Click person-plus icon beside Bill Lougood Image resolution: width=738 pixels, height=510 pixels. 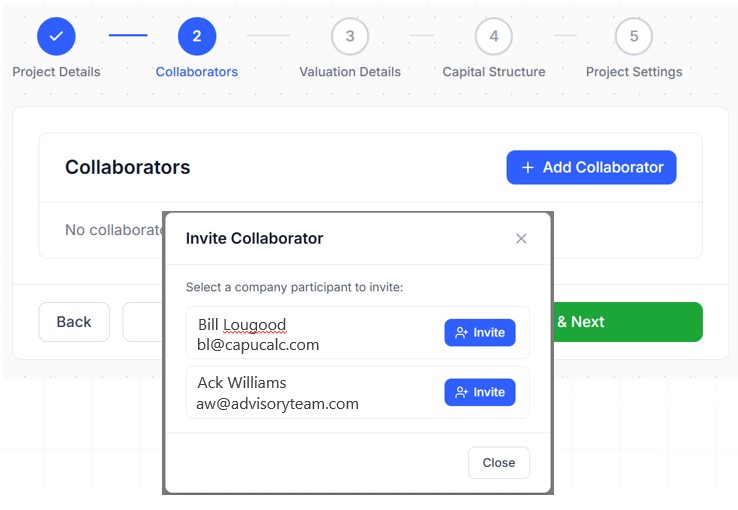point(461,333)
